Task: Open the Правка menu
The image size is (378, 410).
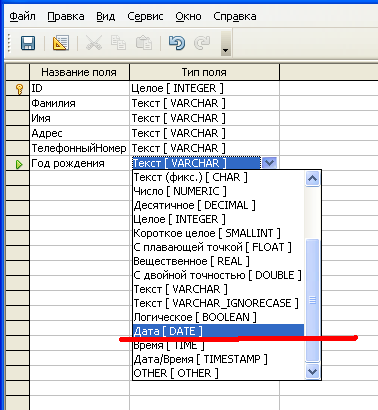Action: [x=66, y=16]
